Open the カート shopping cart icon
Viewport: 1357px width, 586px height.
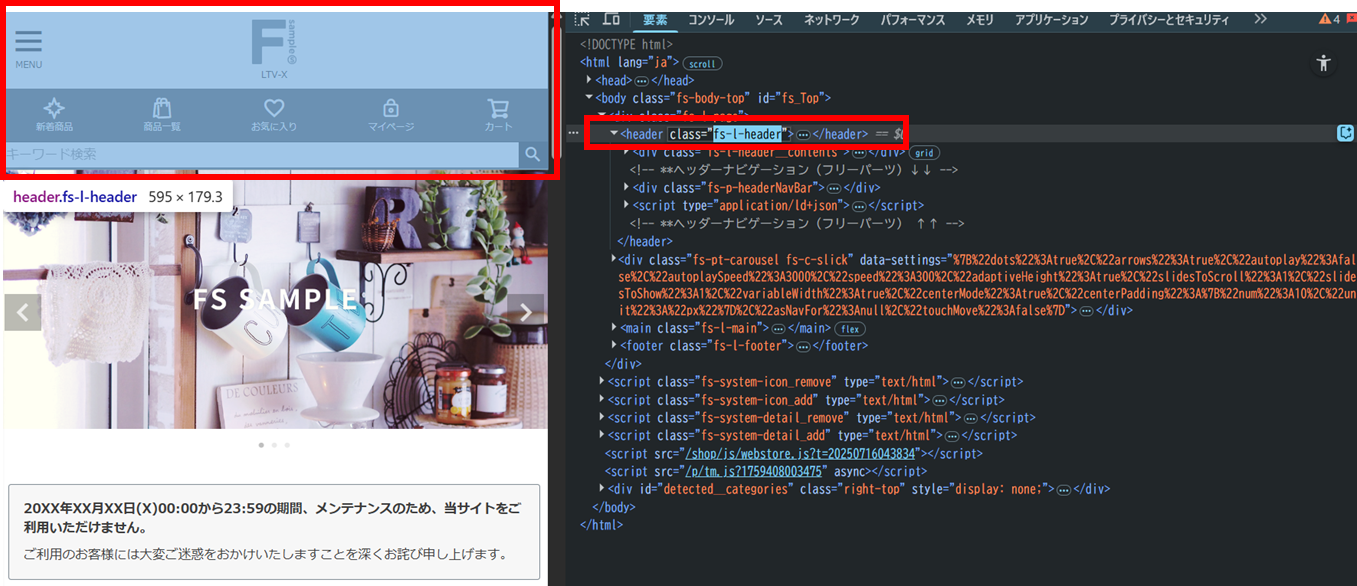coord(498,109)
